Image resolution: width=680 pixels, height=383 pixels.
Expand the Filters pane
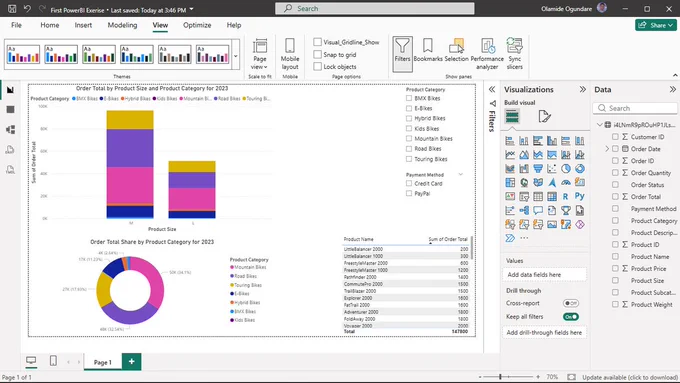click(x=492, y=89)
